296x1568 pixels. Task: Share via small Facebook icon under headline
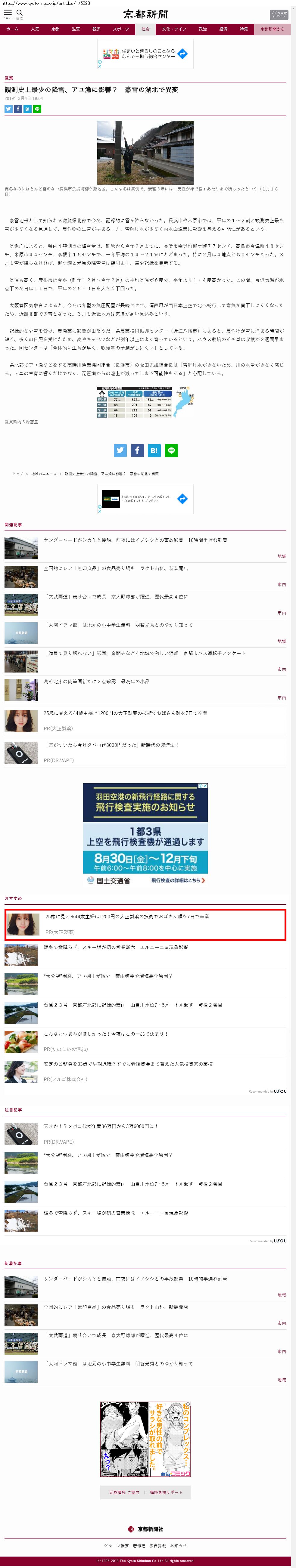(18, 109)
